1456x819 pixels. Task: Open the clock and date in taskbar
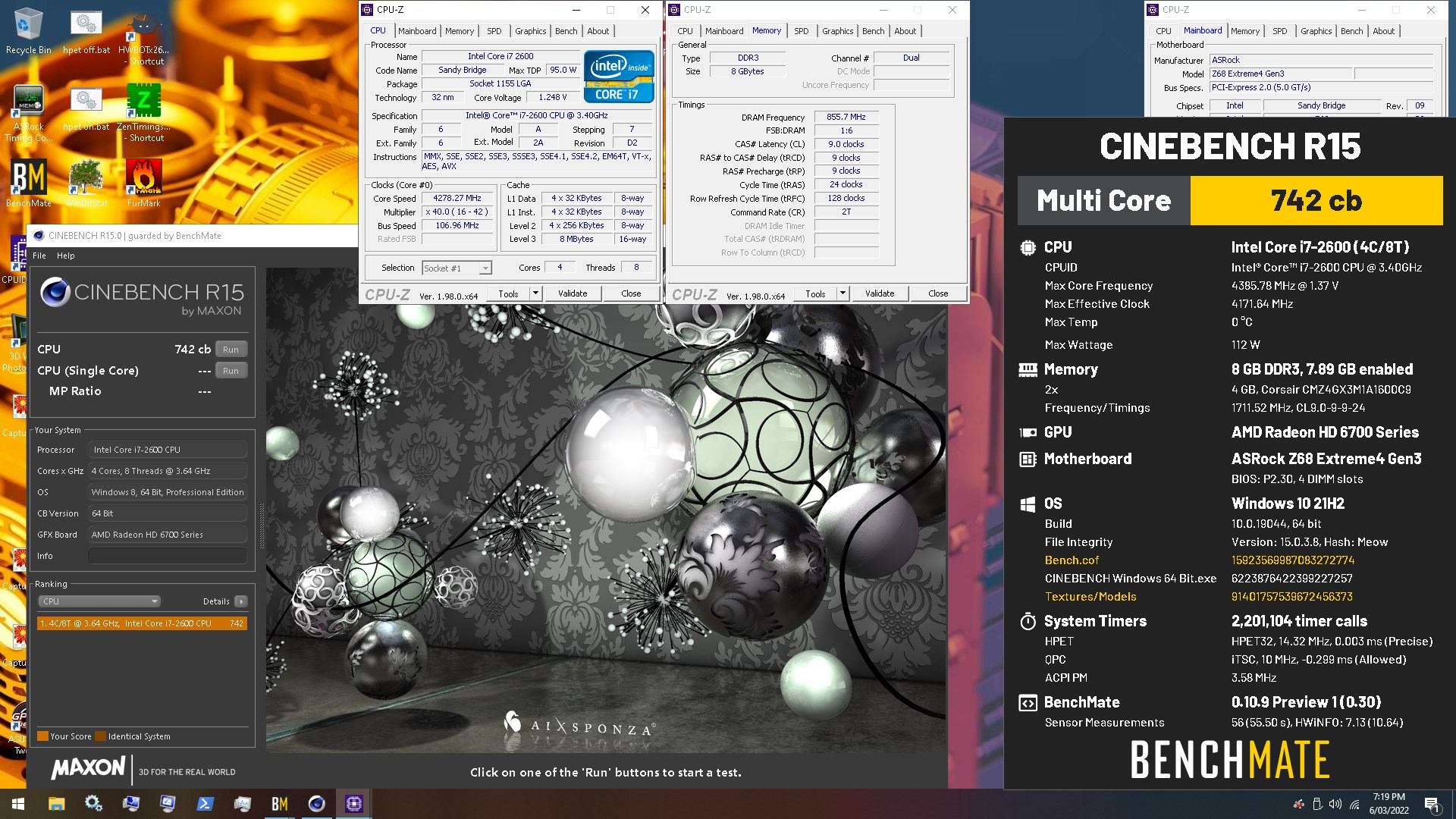pyautogui.click(x=1389, y=804)
